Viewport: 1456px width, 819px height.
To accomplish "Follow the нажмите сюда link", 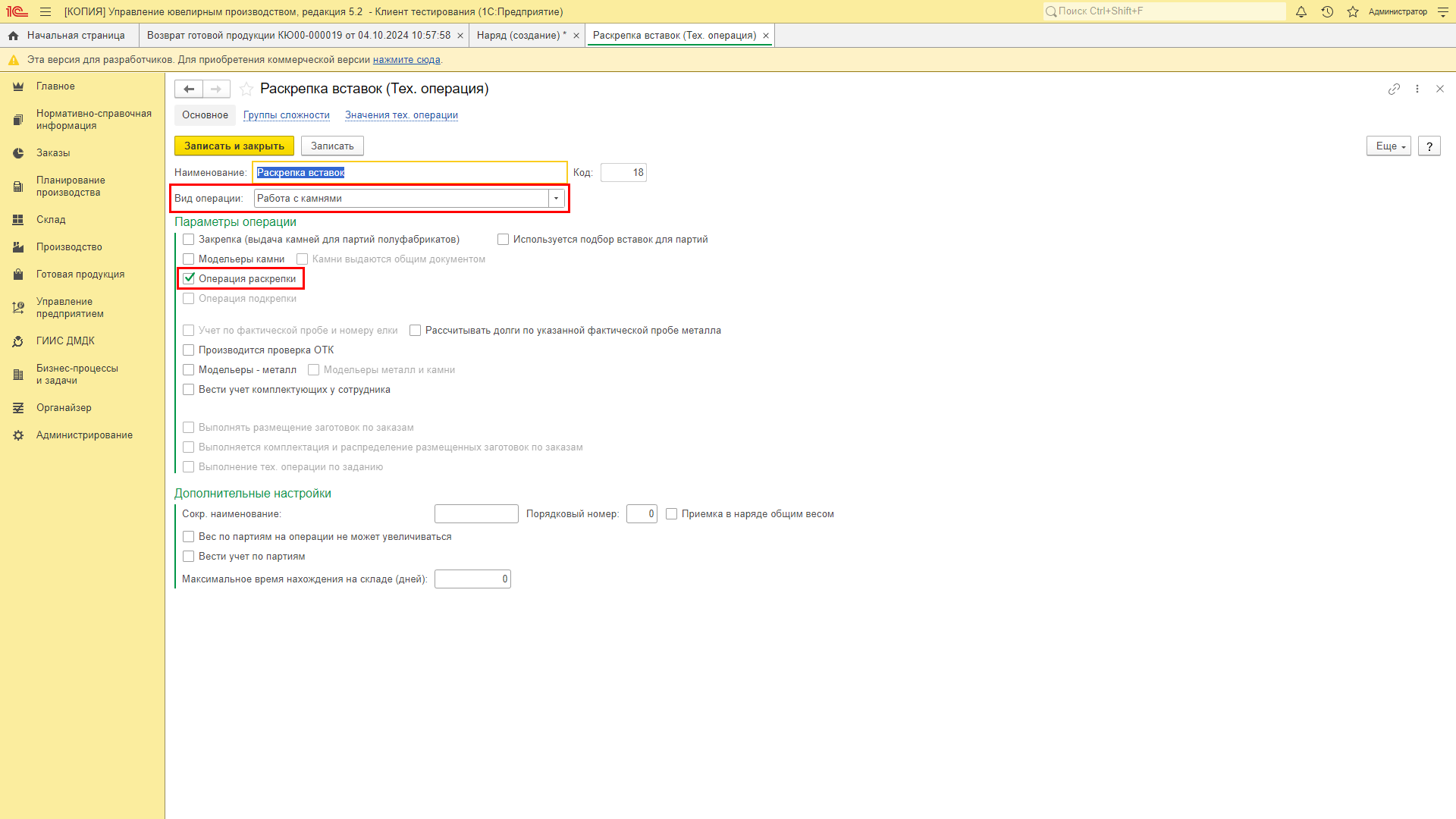I will (406, 60).
